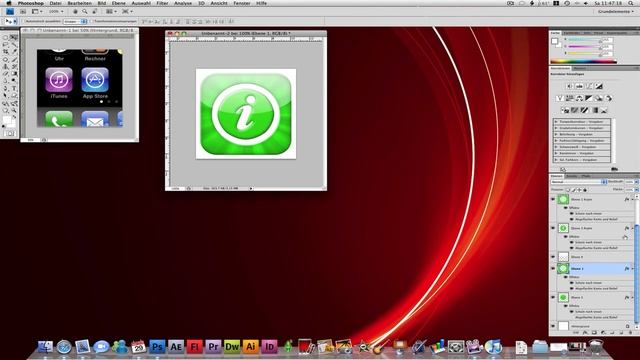Click the Vibrance adjustment icon

tap(560, 98)
